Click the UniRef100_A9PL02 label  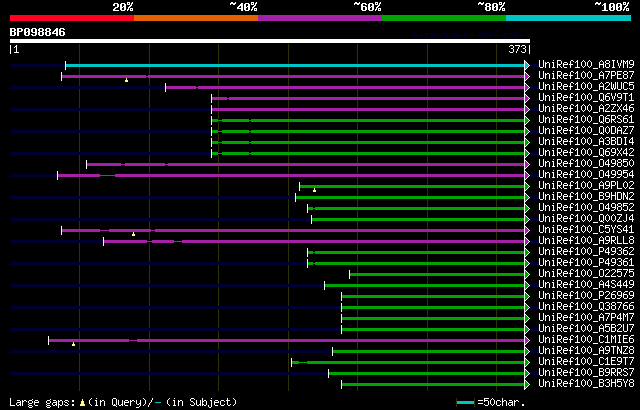[x=586, y=186]
